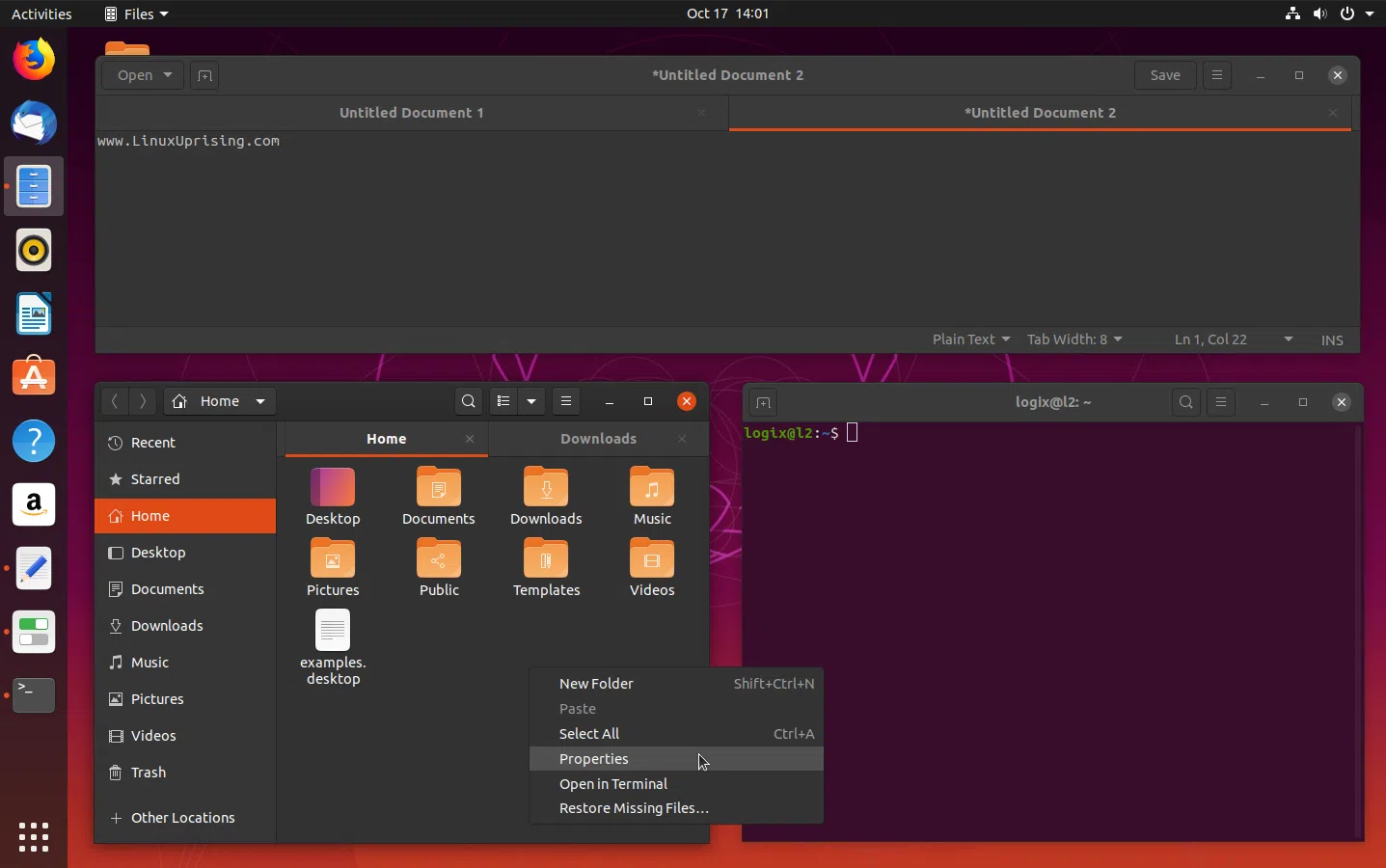
Task: Expand the Tab Width dropdown
Action: tap(1073, 339)
